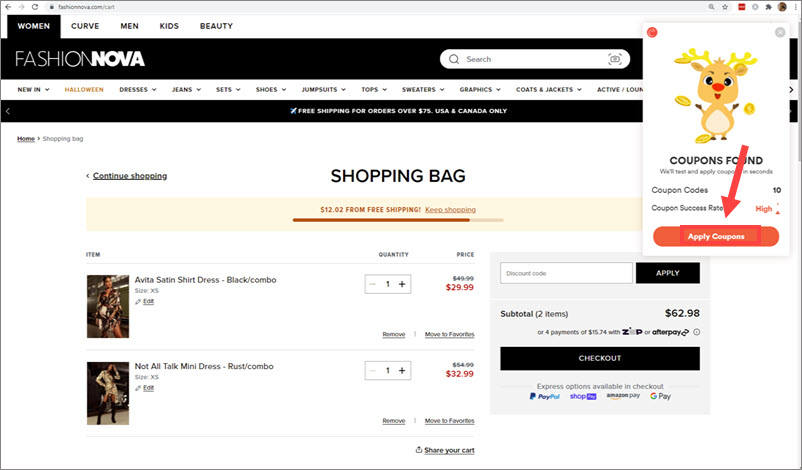The width and height of the screenshot is (802, 470).
Task: Click the Shop Pay express option
Action: (583, 396)
